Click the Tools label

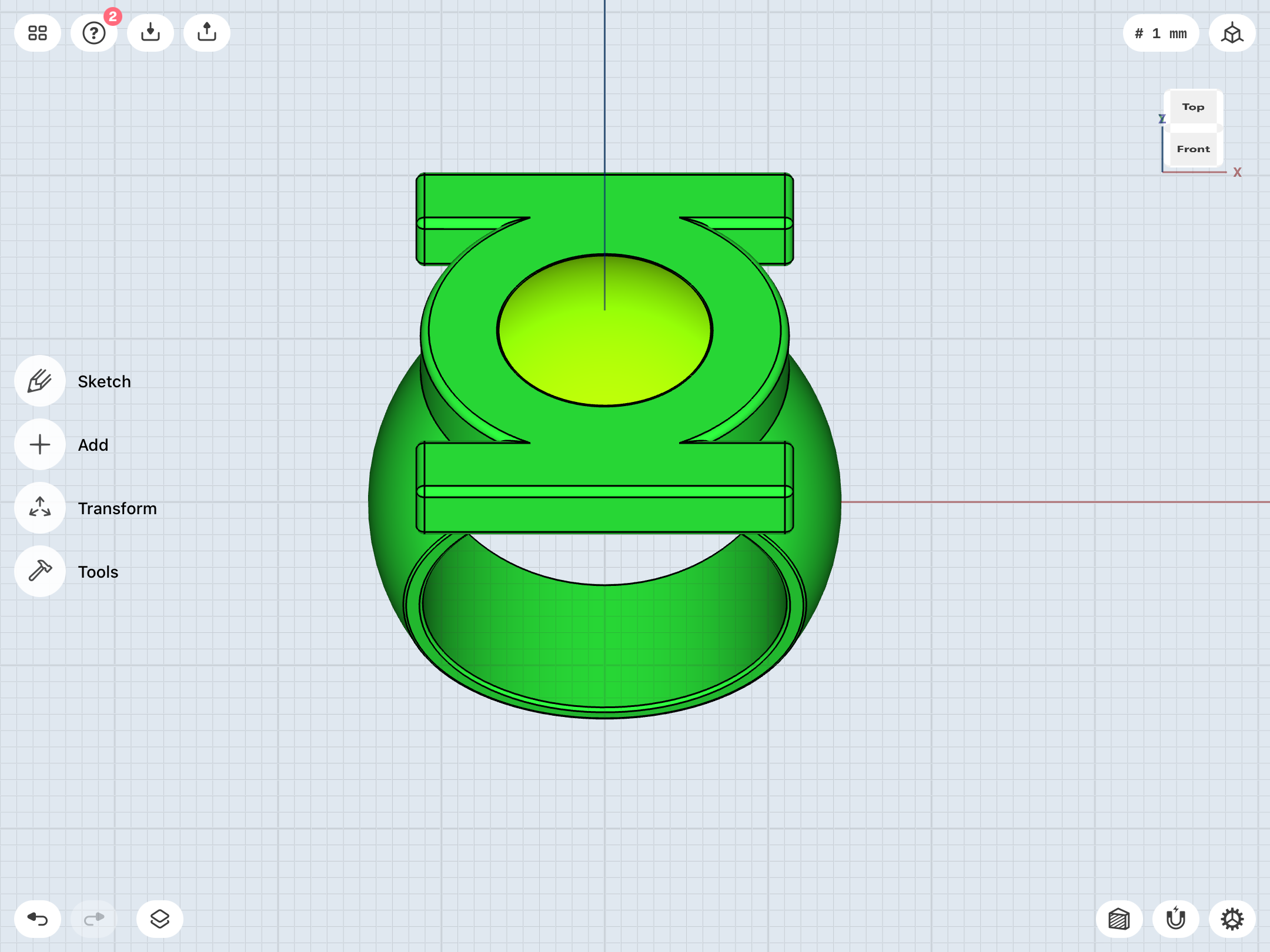98,572
